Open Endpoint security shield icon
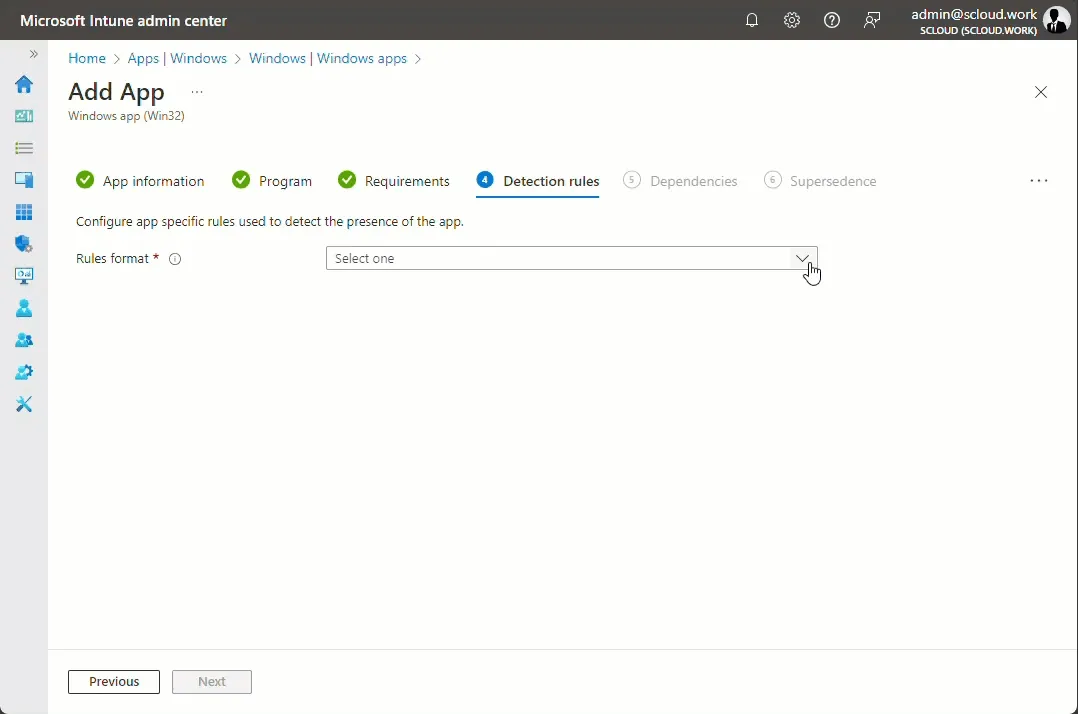Image resolution: width=1078 pixels, height=714 pixels. (24, 244)
